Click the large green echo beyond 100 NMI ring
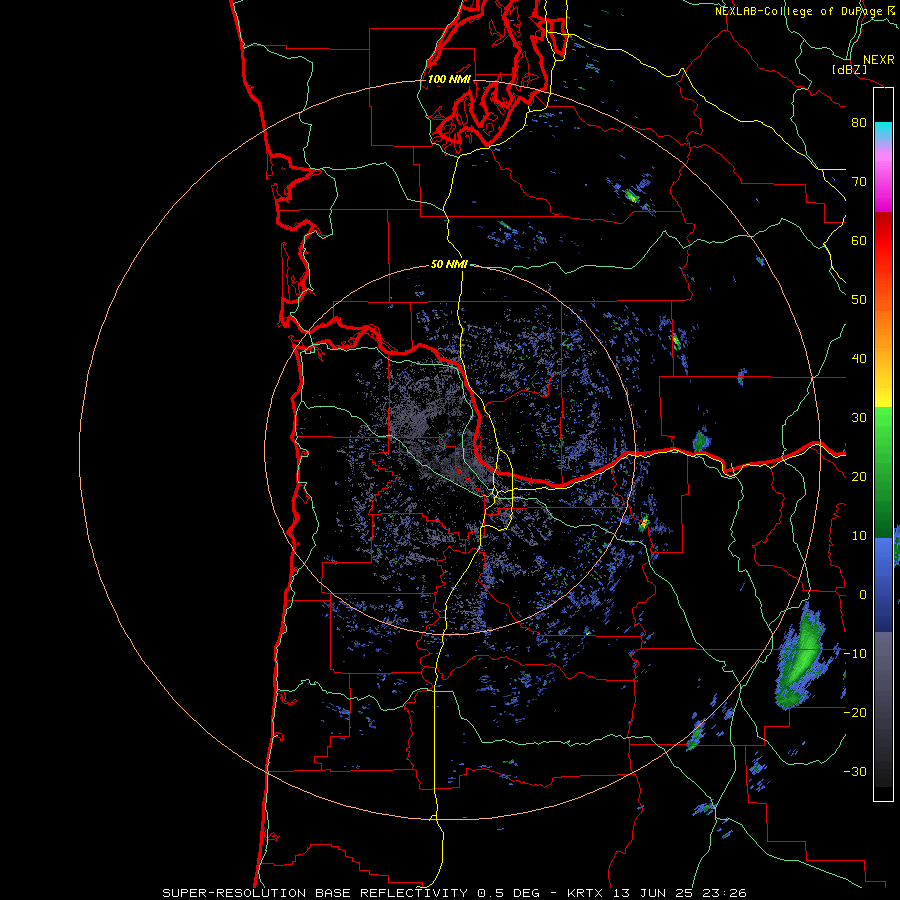 coord(802,655)
